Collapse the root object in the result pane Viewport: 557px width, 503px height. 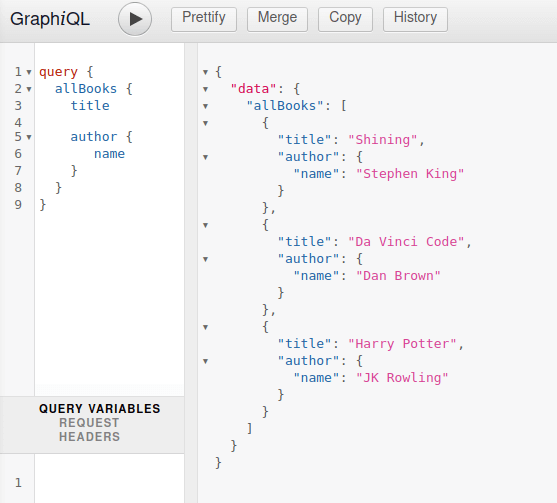click(205, 72)
